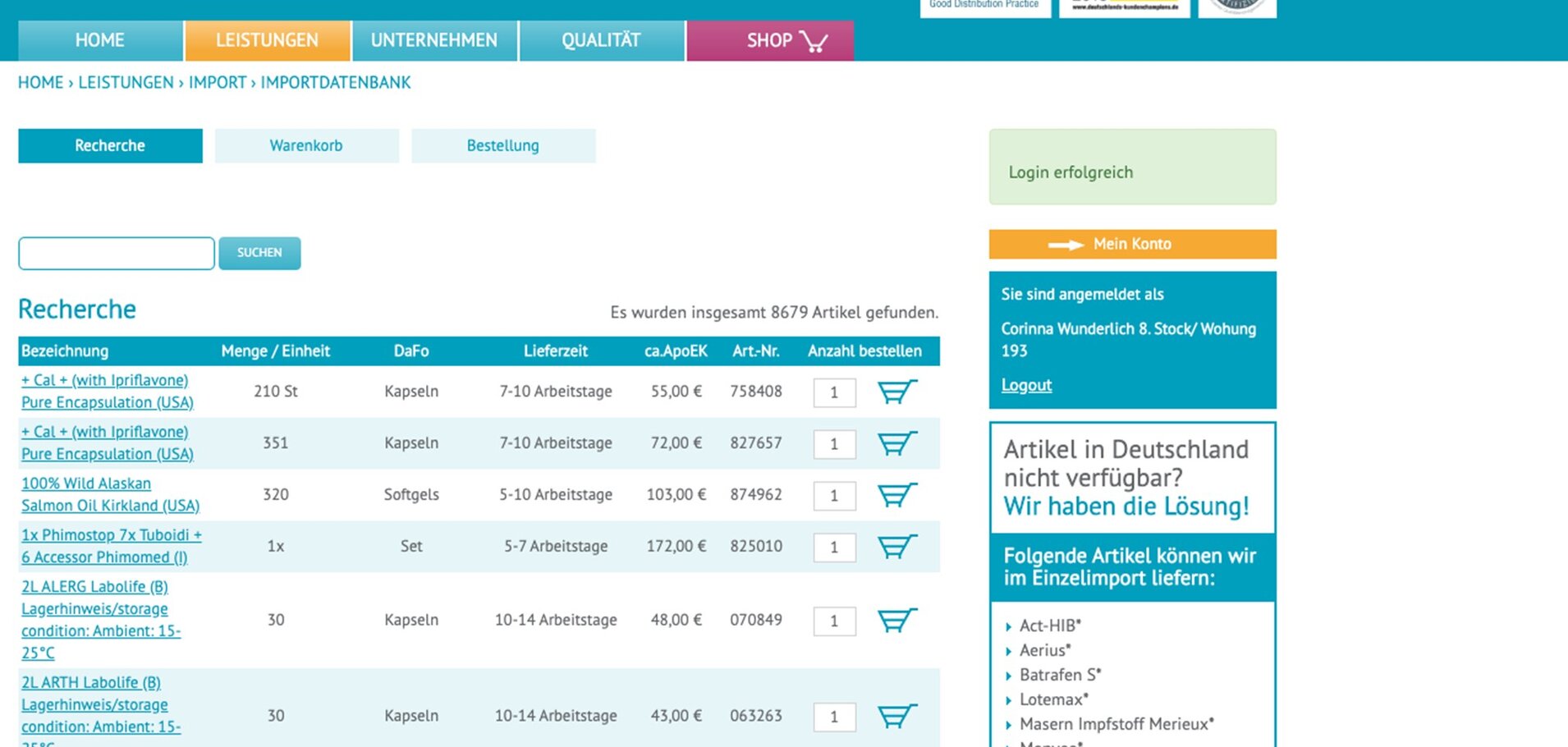
Task: Open UNTERNEHMEN menu
Action: pyautogui.click(x=434, y=40)
